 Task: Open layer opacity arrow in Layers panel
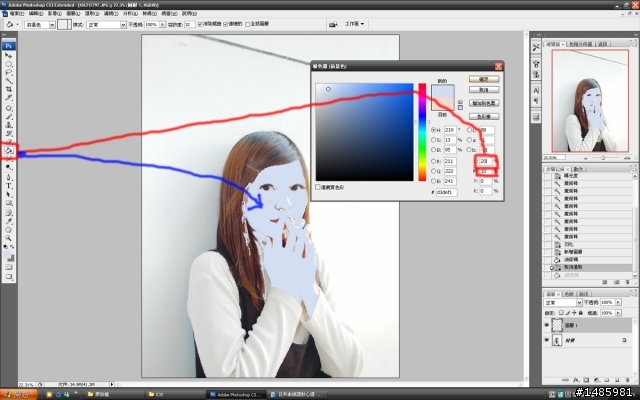(x=618, y=302)
